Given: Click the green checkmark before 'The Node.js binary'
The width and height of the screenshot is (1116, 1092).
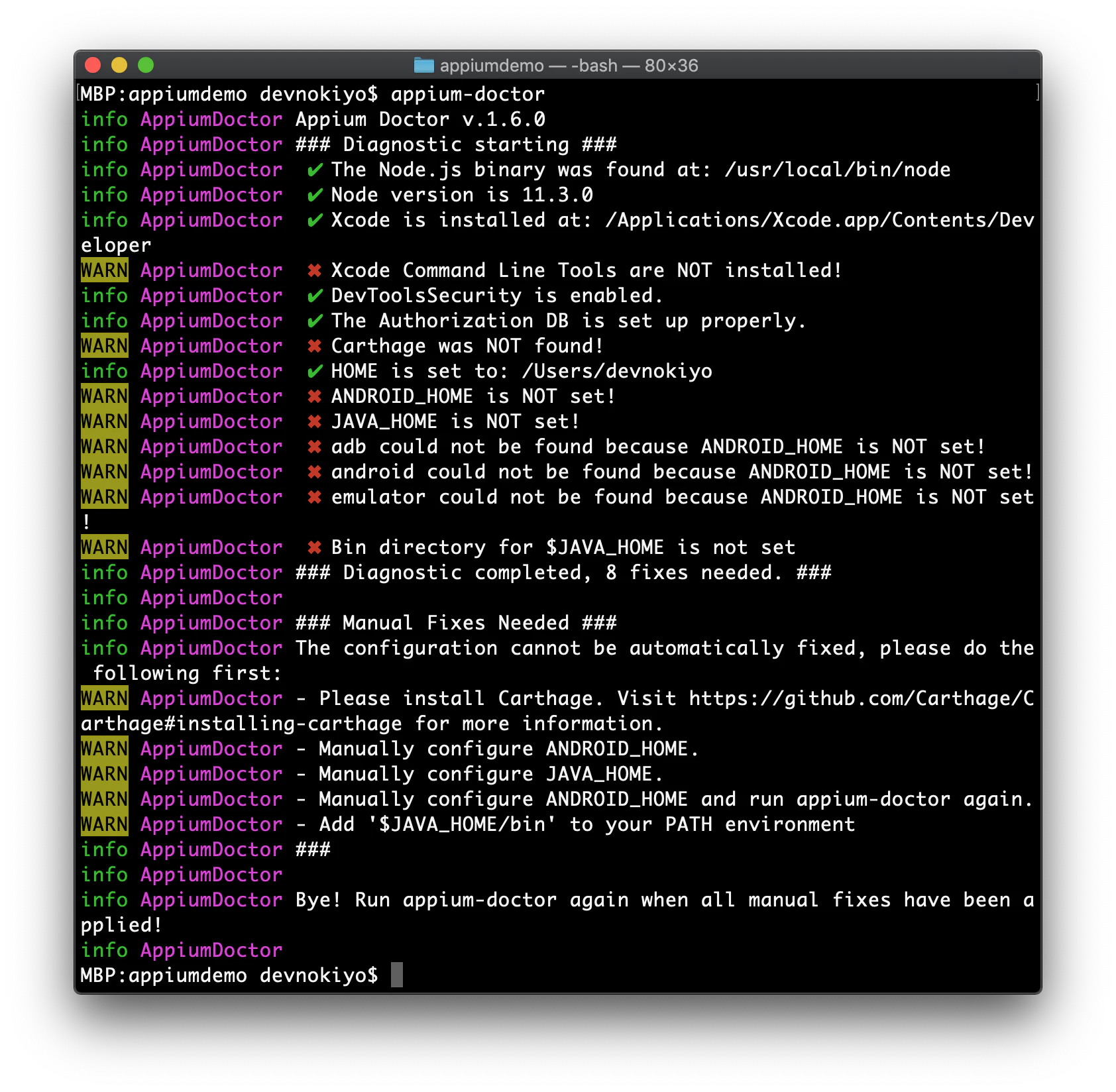Looking at the screenshot, I should coord(315,170).
